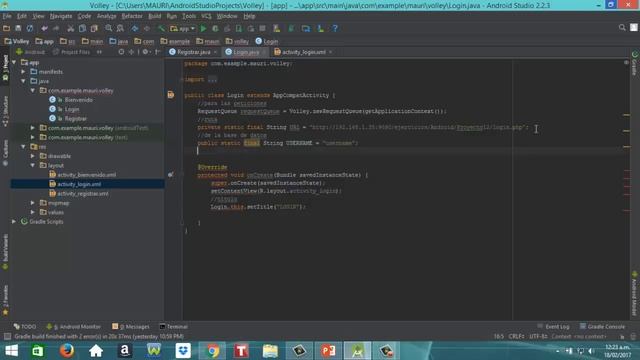Select the Project Files view tab
The width and height of the screenshot is (640, 360).
72,52
